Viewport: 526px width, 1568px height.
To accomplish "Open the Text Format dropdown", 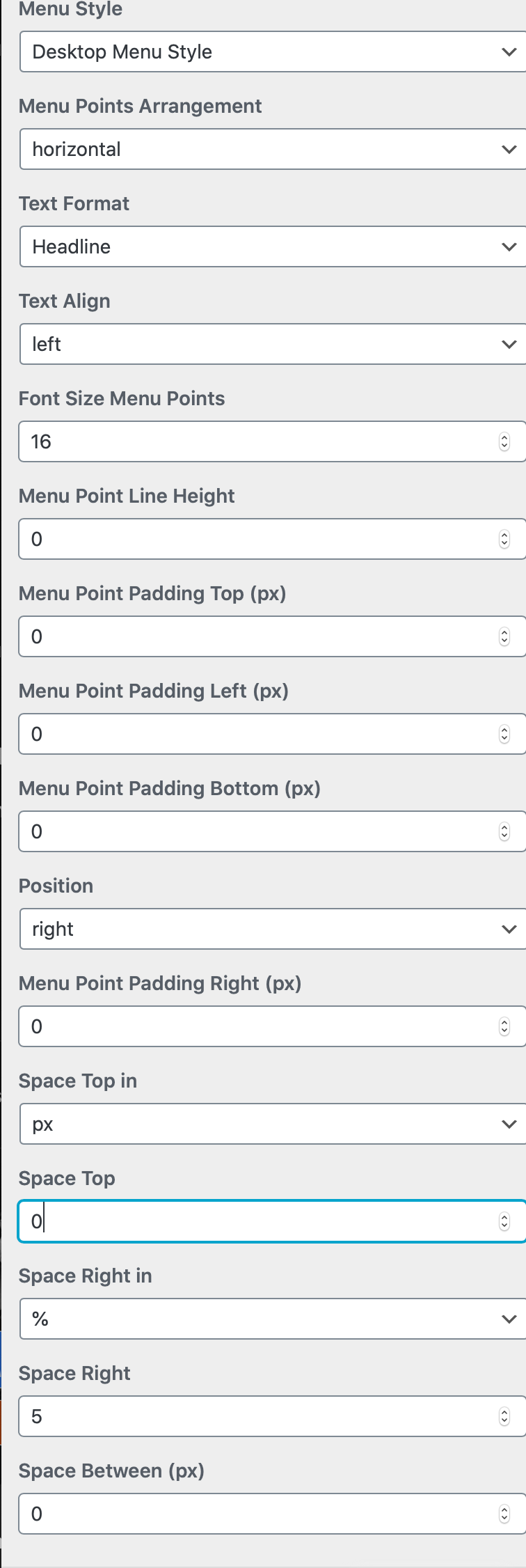I will coord(271,246).
